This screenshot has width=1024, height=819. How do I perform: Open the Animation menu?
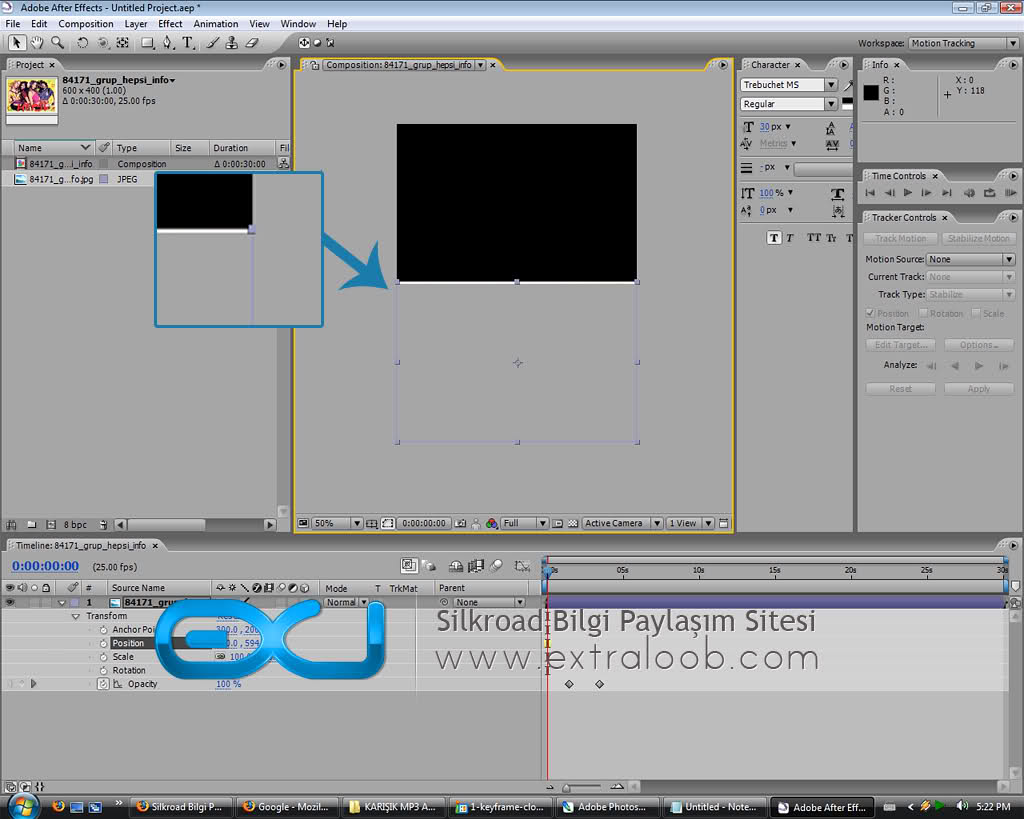coord(216,24)
